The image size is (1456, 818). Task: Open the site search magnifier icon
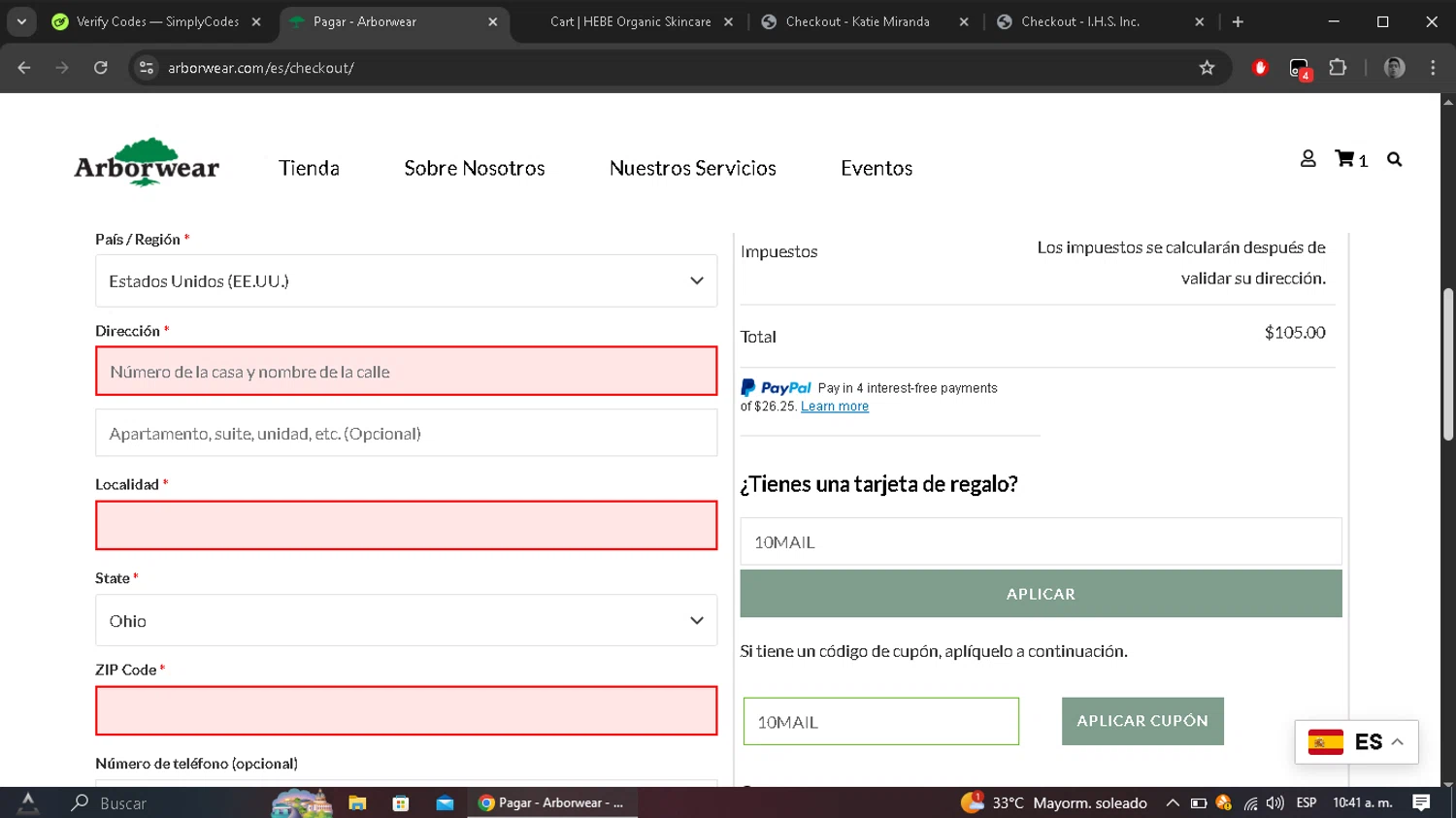(x=1394, y=159)
